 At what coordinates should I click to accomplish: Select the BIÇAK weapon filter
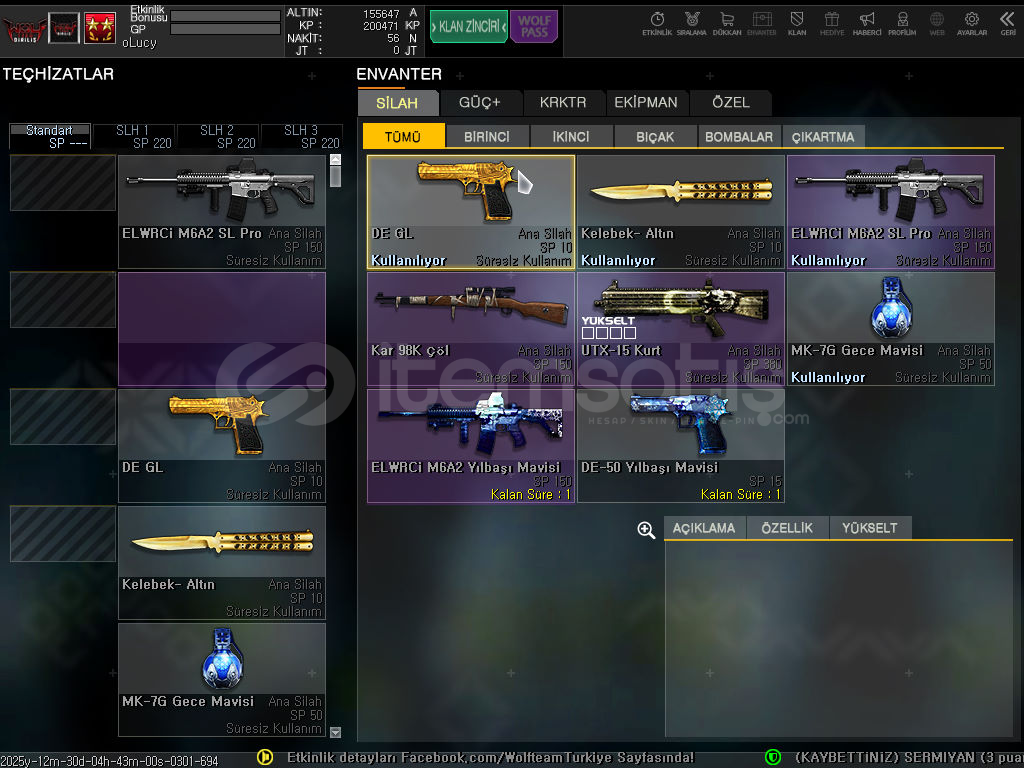(655, 136)
